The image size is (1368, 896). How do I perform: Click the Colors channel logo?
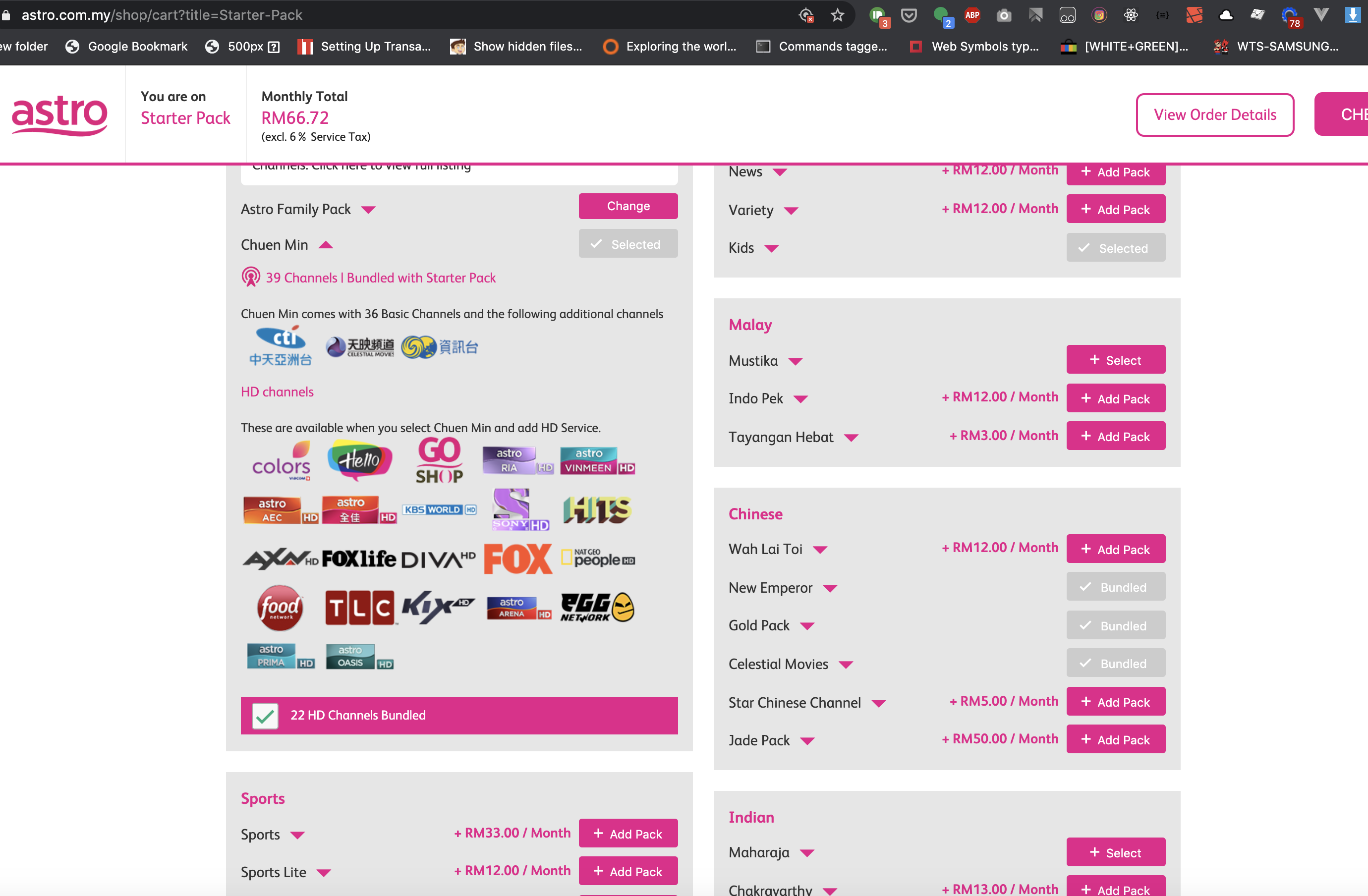click(281, 461)
